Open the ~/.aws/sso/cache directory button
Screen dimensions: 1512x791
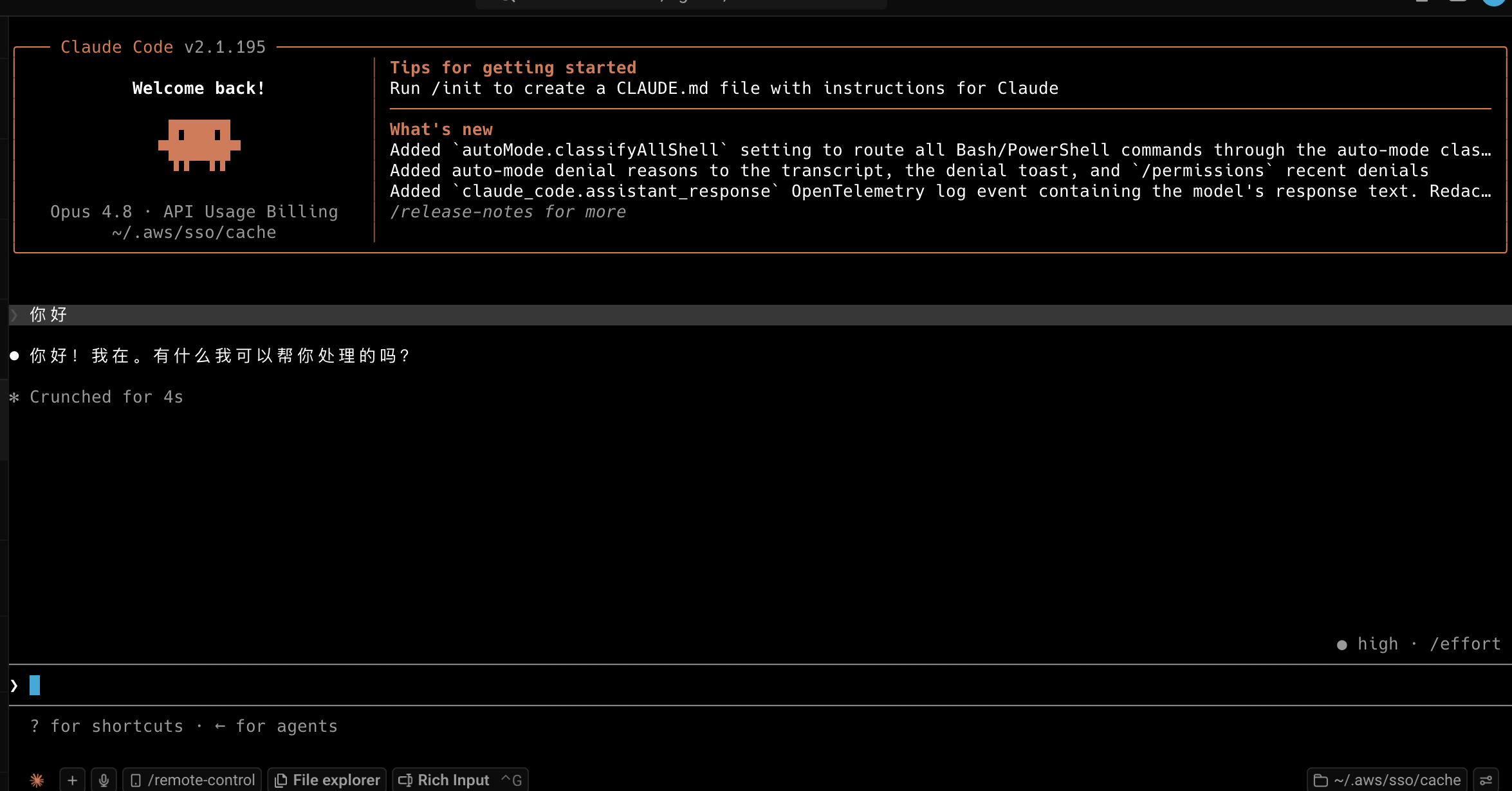(x=1387, y=780)
